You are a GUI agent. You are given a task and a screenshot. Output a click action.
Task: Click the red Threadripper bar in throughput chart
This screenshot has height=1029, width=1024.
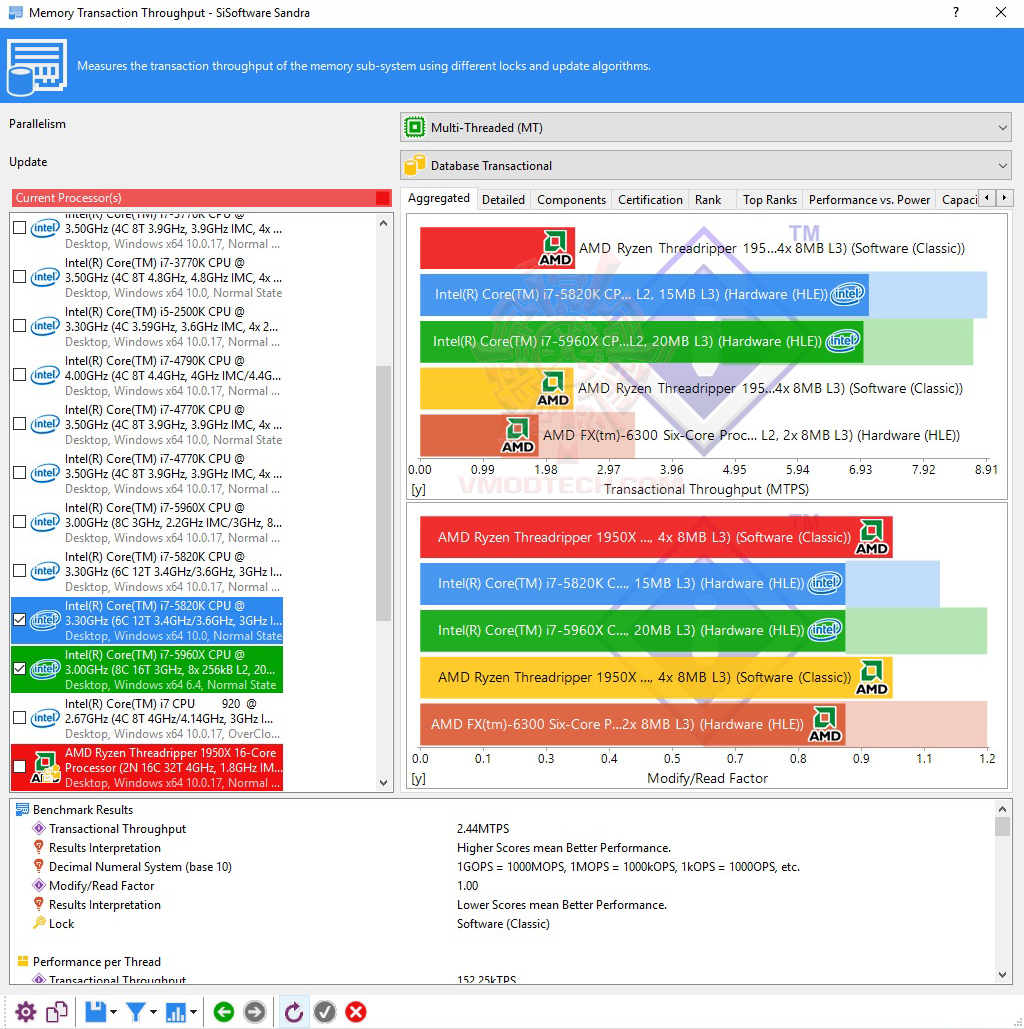pyautogui.click(x=497, y=248)
